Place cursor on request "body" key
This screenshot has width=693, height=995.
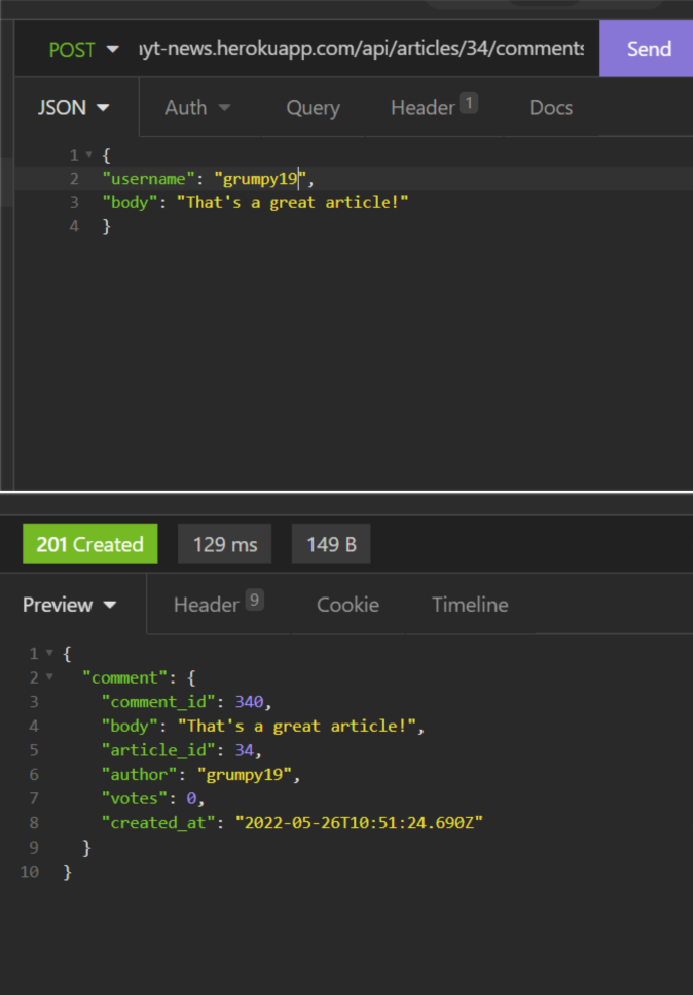tap(130, 203)
